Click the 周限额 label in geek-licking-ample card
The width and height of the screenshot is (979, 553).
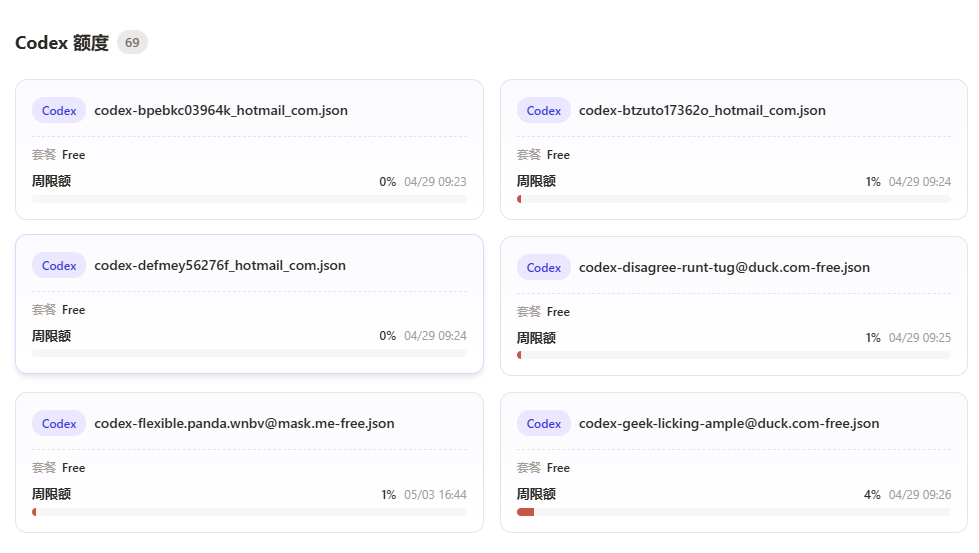click(x=536, y=494)
